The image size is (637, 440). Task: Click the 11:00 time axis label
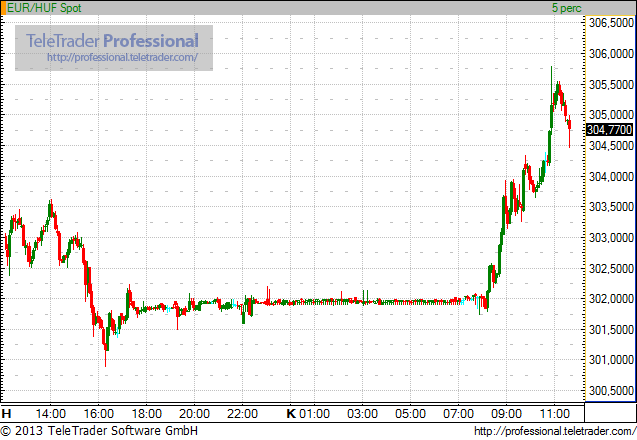point(555,414)
